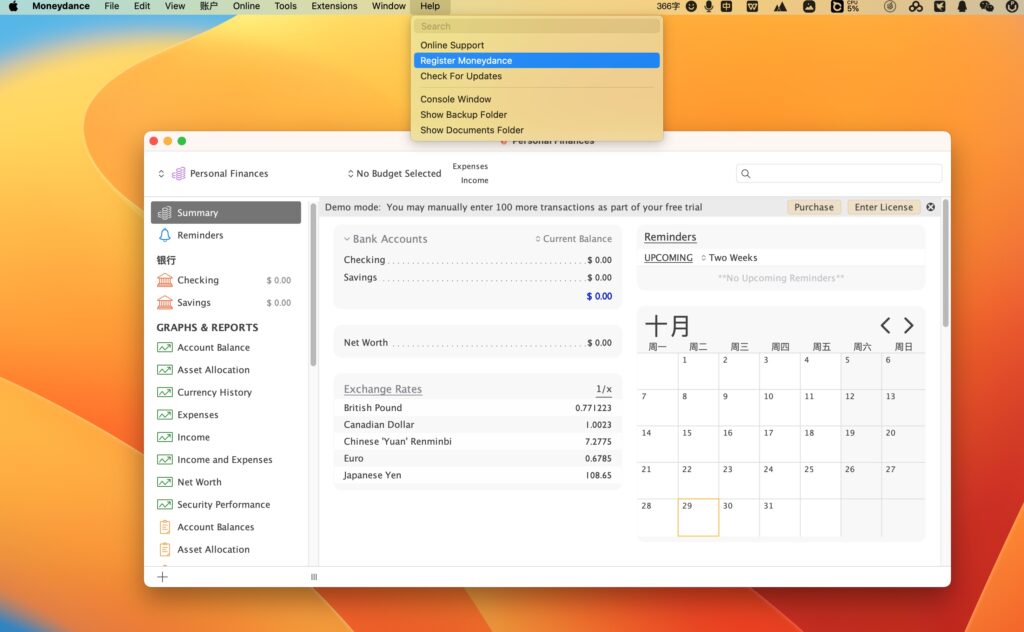Choose Check For Updates from Help menu
Viewport: 1024px width, 632px height.
tap(460, 76)
